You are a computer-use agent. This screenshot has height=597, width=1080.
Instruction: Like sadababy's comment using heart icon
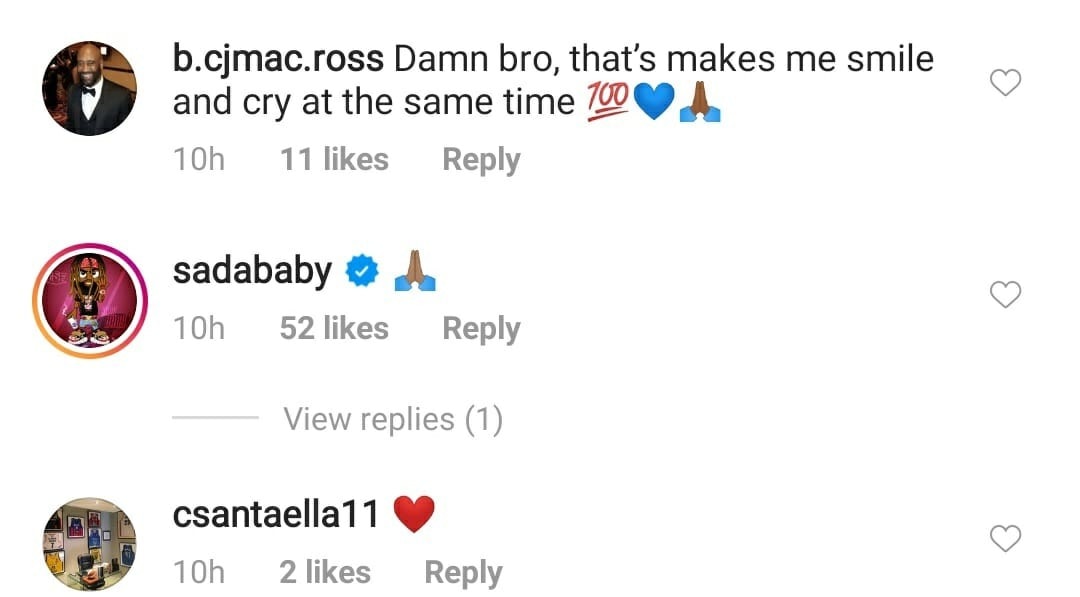coord(1004,295)
